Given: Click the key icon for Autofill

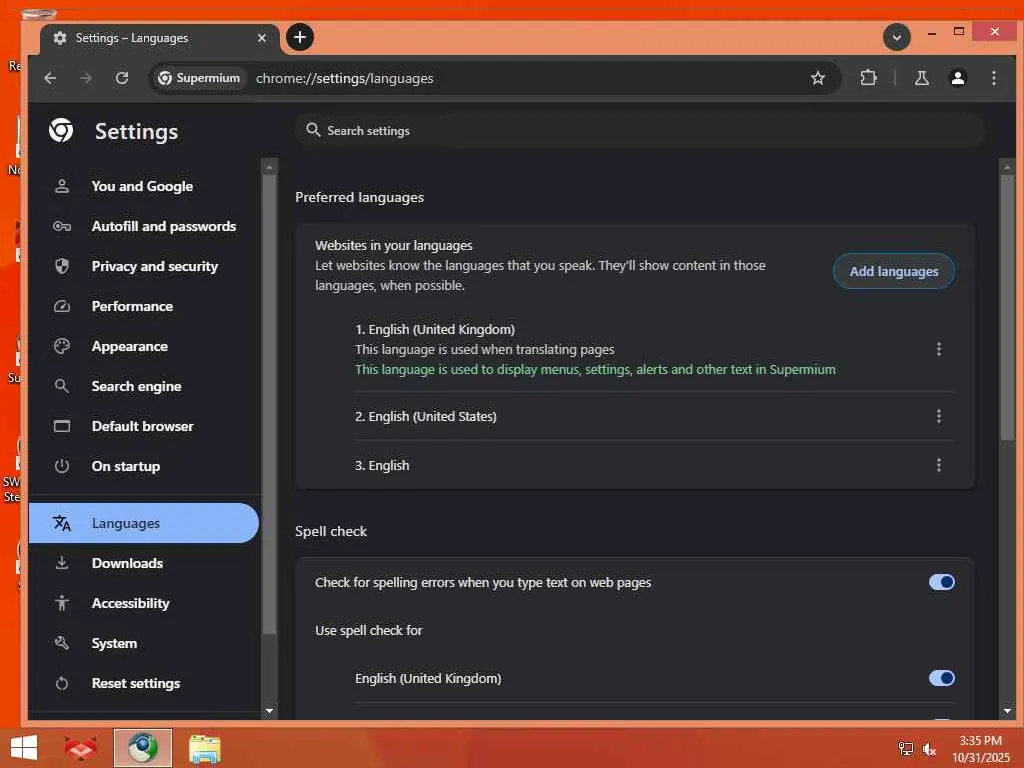Looking at the screenshot, I should [x=62, y=226].
